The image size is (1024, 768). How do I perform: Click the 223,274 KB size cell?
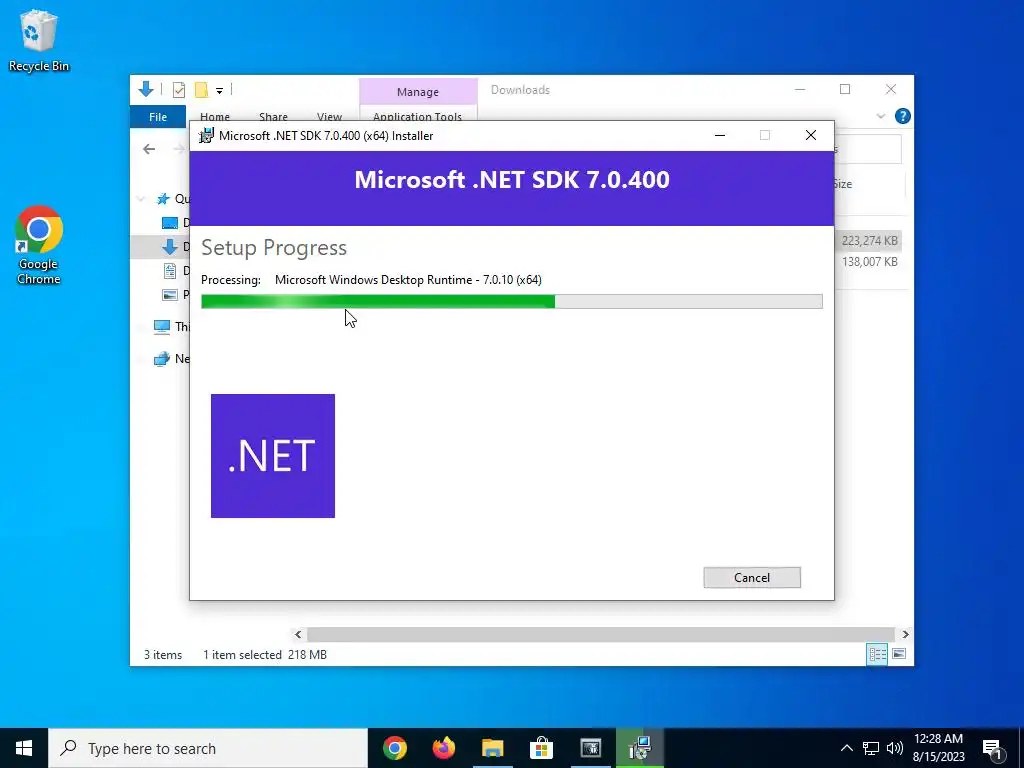(869, 240)
